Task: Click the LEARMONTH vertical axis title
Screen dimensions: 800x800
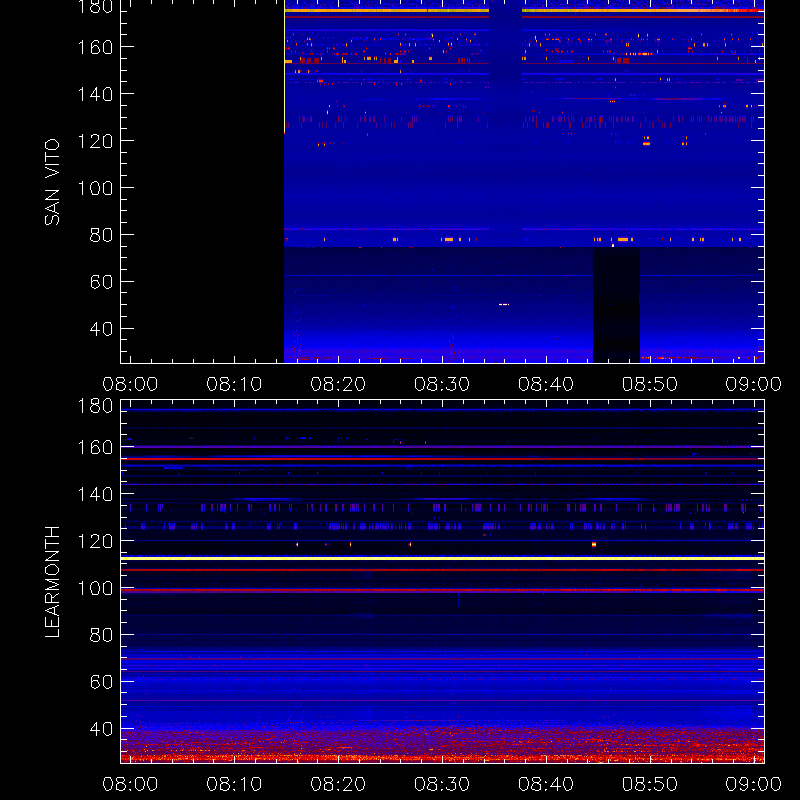Action: (52, 582)
